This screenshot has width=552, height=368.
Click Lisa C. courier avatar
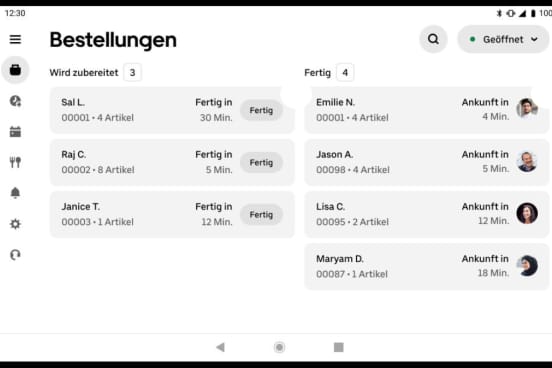(x=527, y=213)
